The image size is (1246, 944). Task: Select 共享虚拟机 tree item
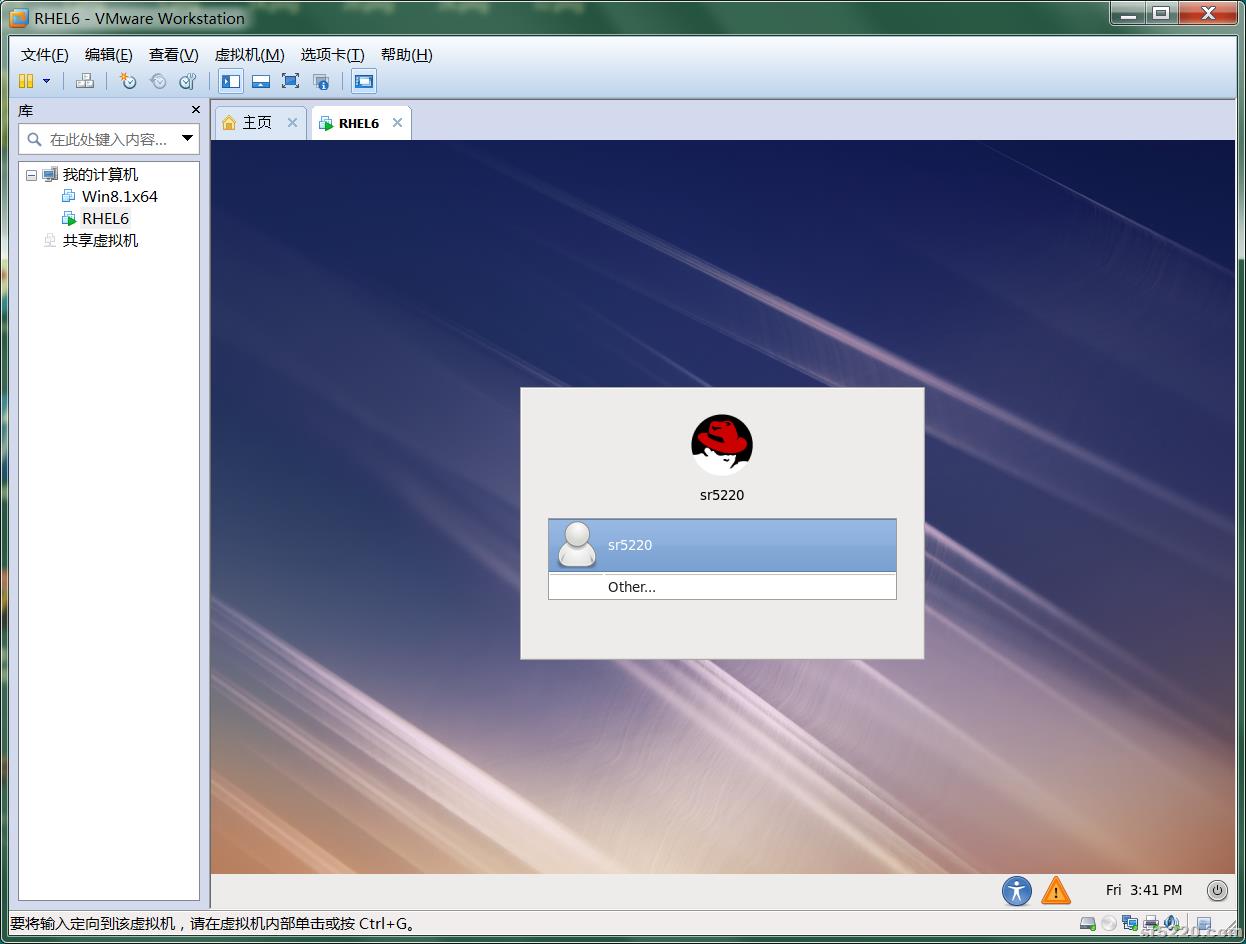point(100,241)
